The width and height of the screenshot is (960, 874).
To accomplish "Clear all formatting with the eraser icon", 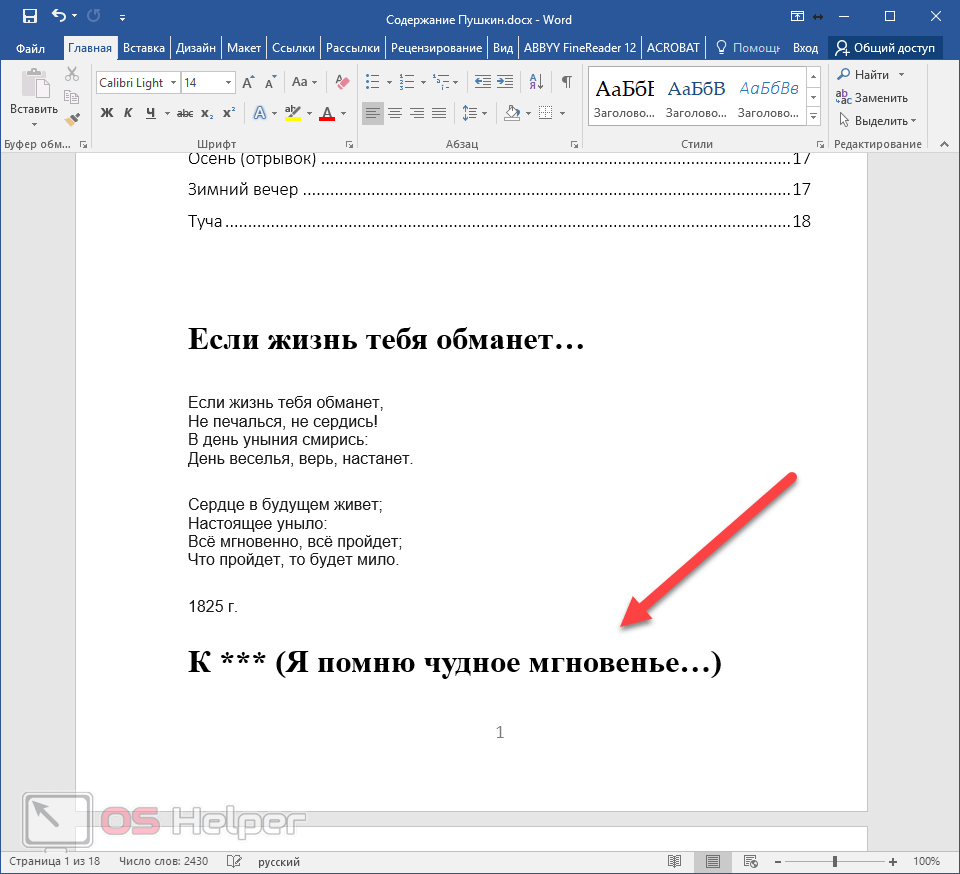I will (x=342, y=81).
